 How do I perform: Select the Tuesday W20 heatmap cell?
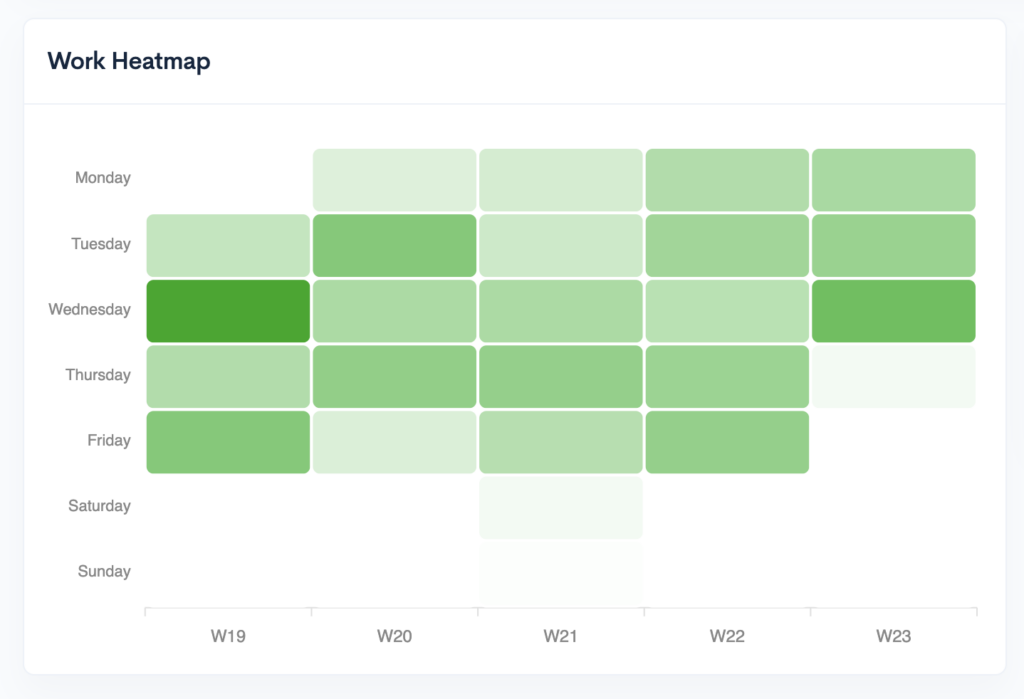click(394, 246)
